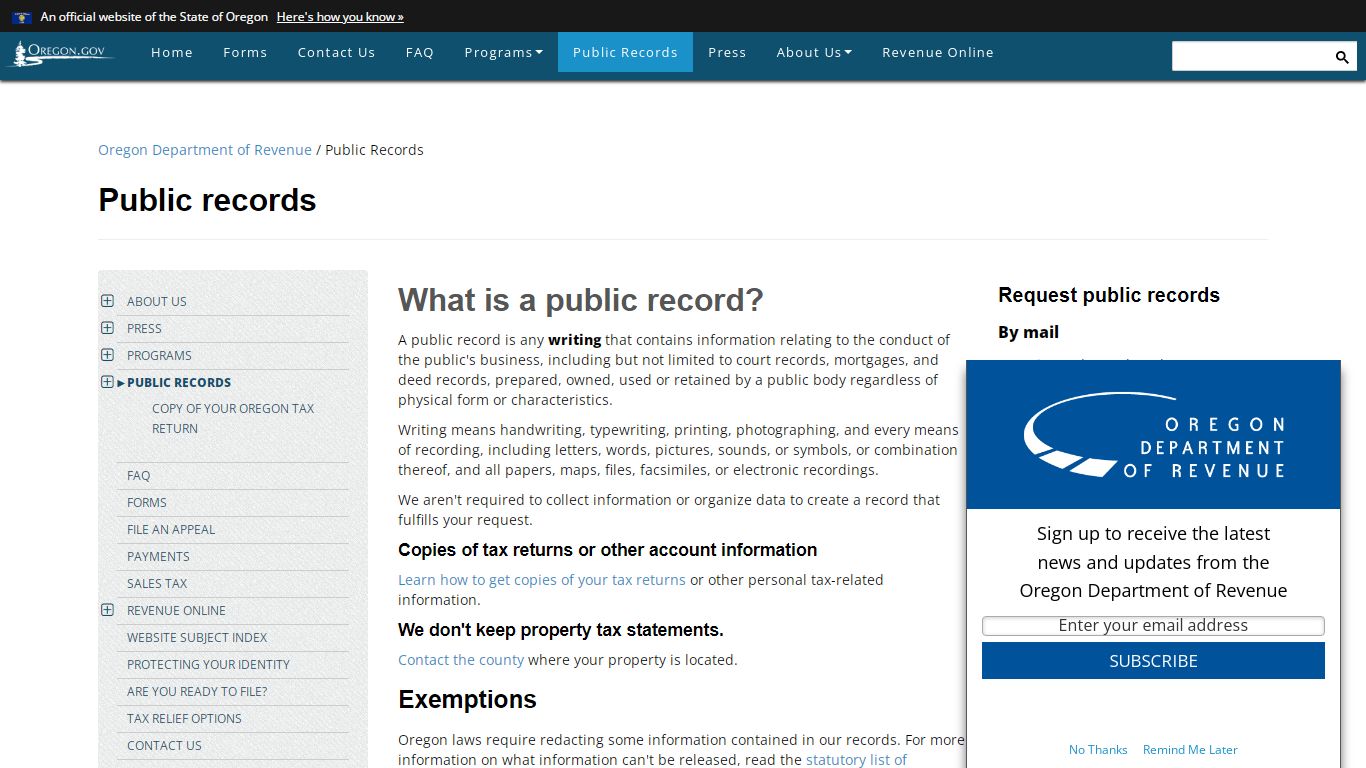Open Tax Relief Options sidebar item
The width and height of the screenshot is (1366, 768).
point(184,719)
